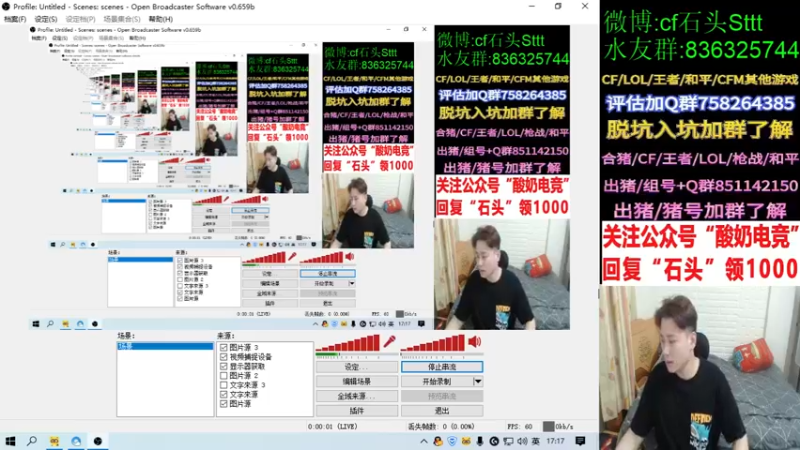This screenshot has width=800, height=450.
Task: Click the 退出 exit button
Action: (x=442, y=411)
